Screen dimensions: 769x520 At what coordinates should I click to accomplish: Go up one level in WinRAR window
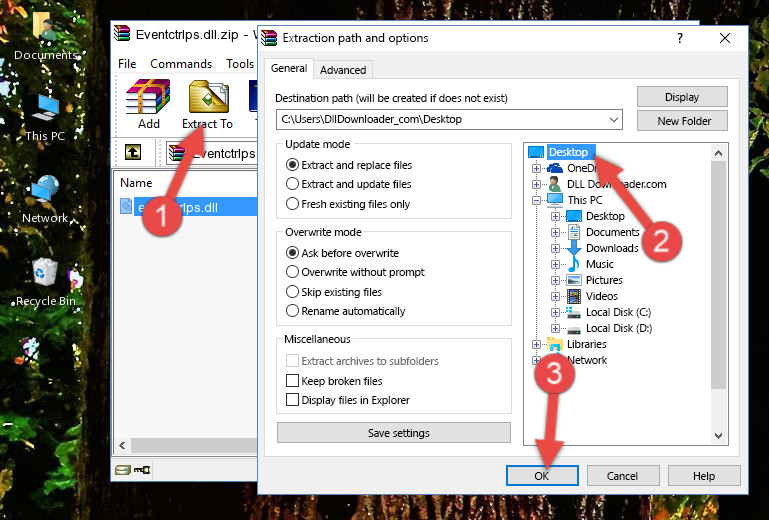(133, 152)
